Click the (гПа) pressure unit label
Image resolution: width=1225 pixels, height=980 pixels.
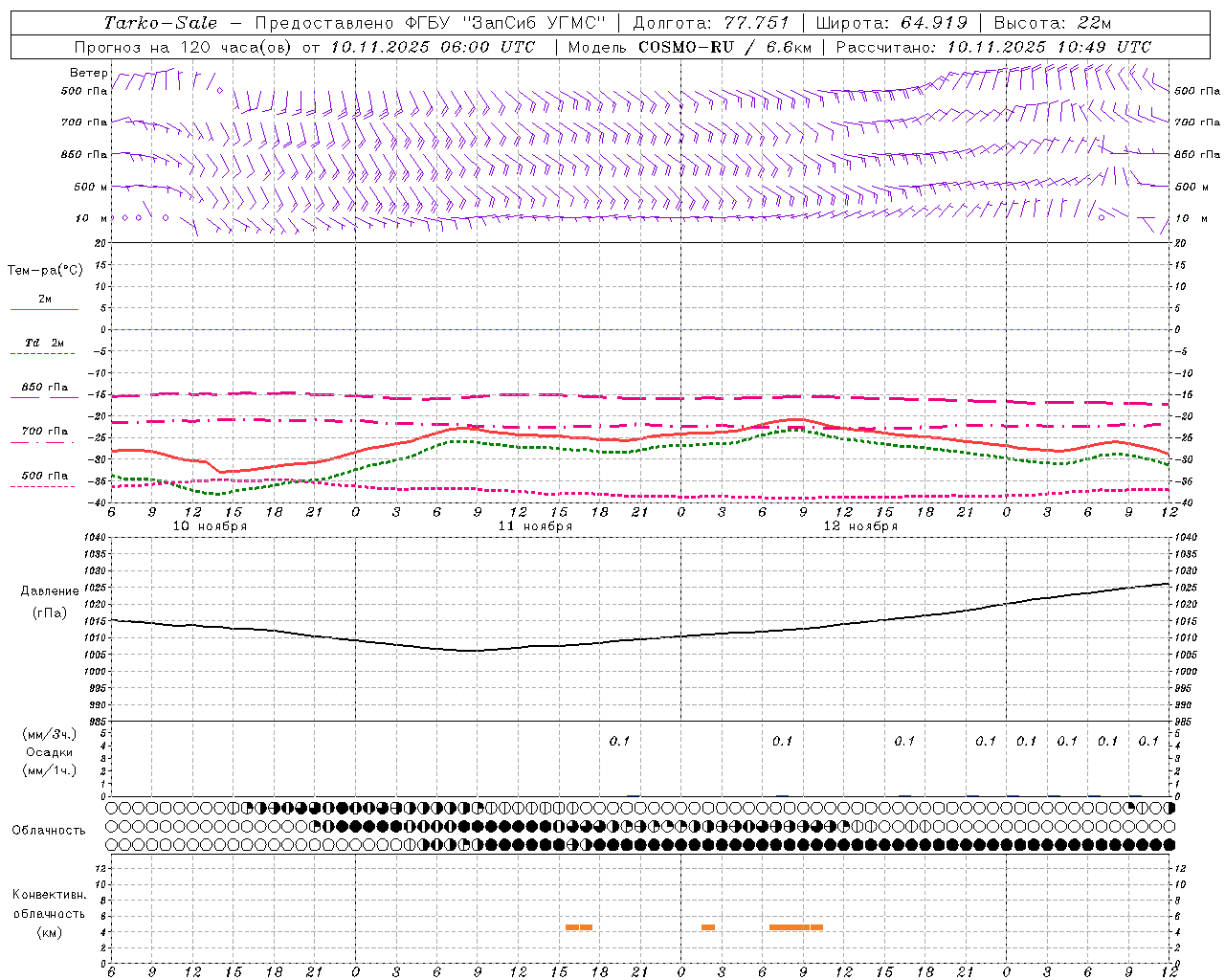pos(50,612)
